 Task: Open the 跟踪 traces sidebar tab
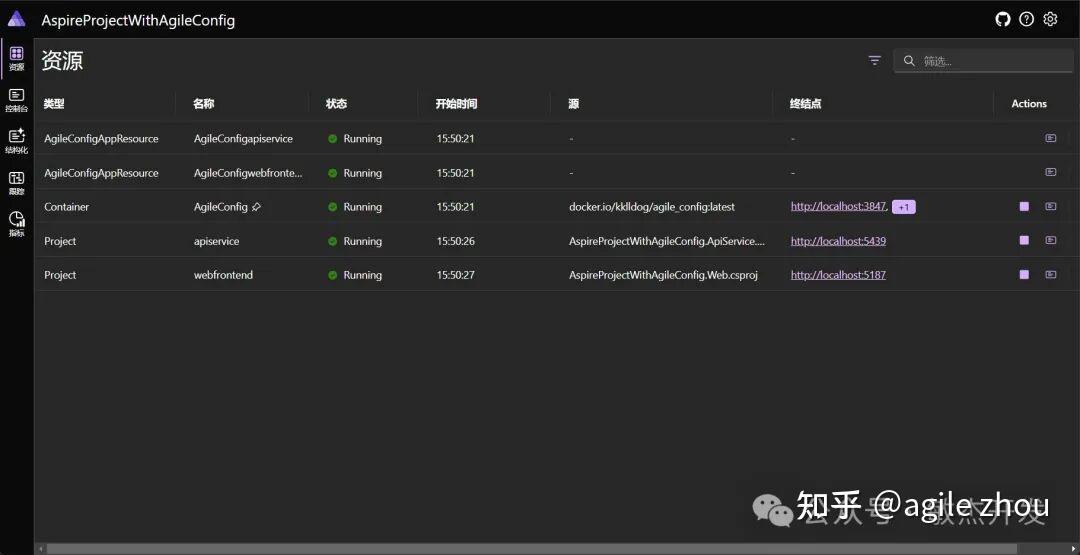click(x=17, y=183)
